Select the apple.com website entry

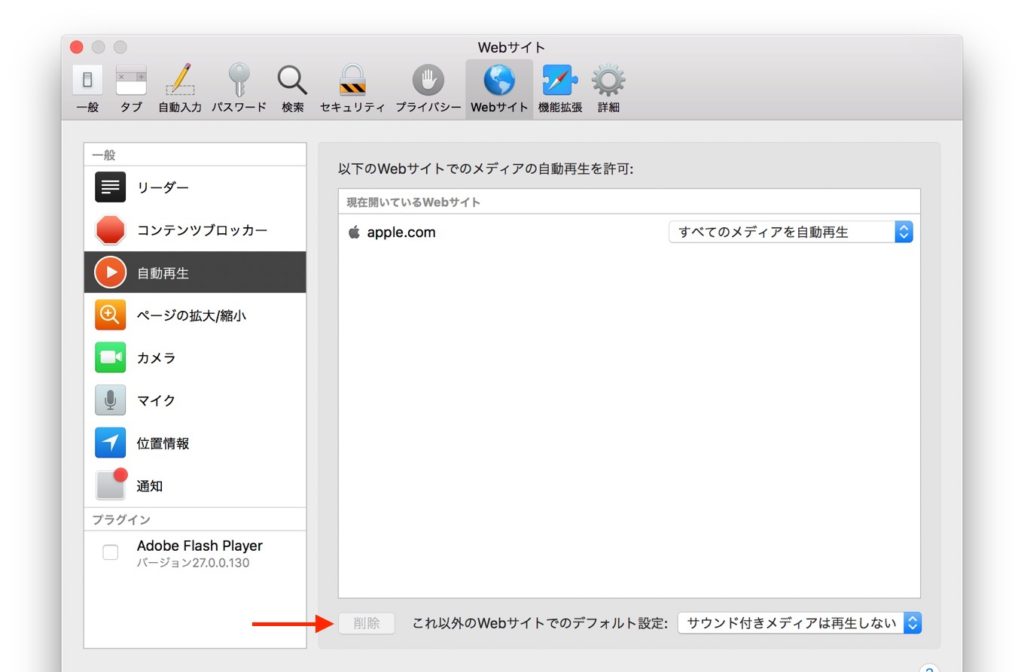(x=404, y=232)
